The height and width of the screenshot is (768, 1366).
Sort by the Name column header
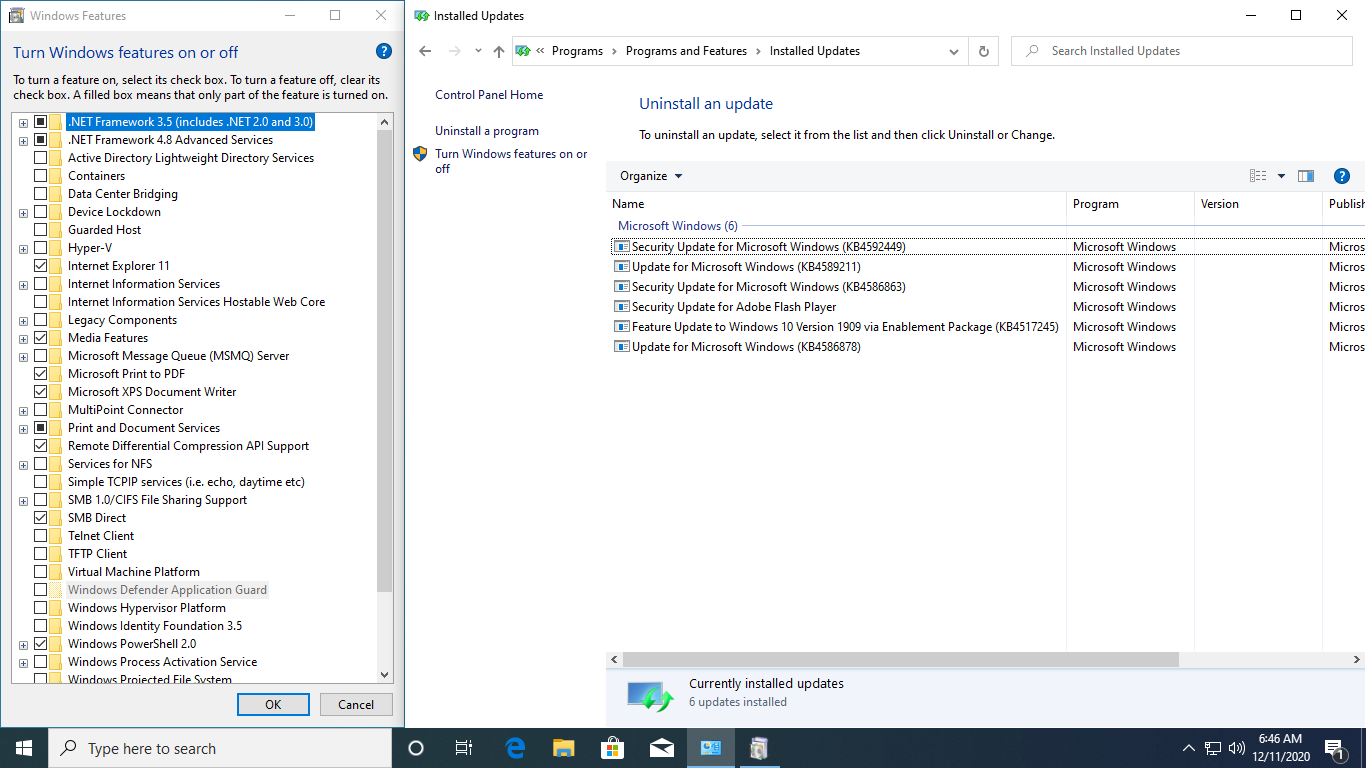click(x=836, y=204)
